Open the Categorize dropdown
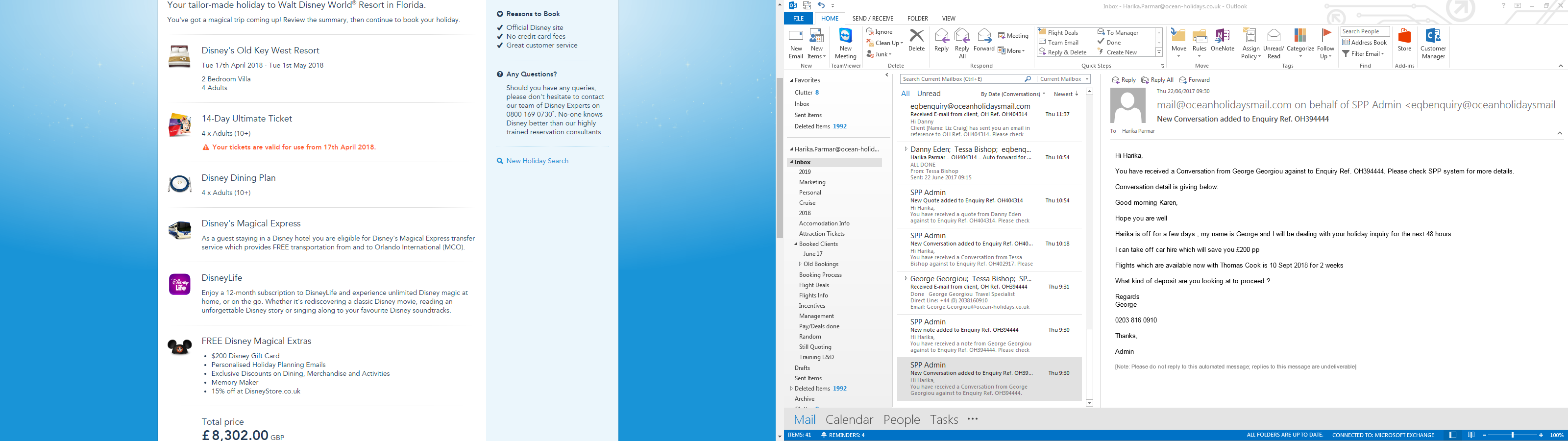This screenshot has height=441, width=1568. (x=1300, y=43)
